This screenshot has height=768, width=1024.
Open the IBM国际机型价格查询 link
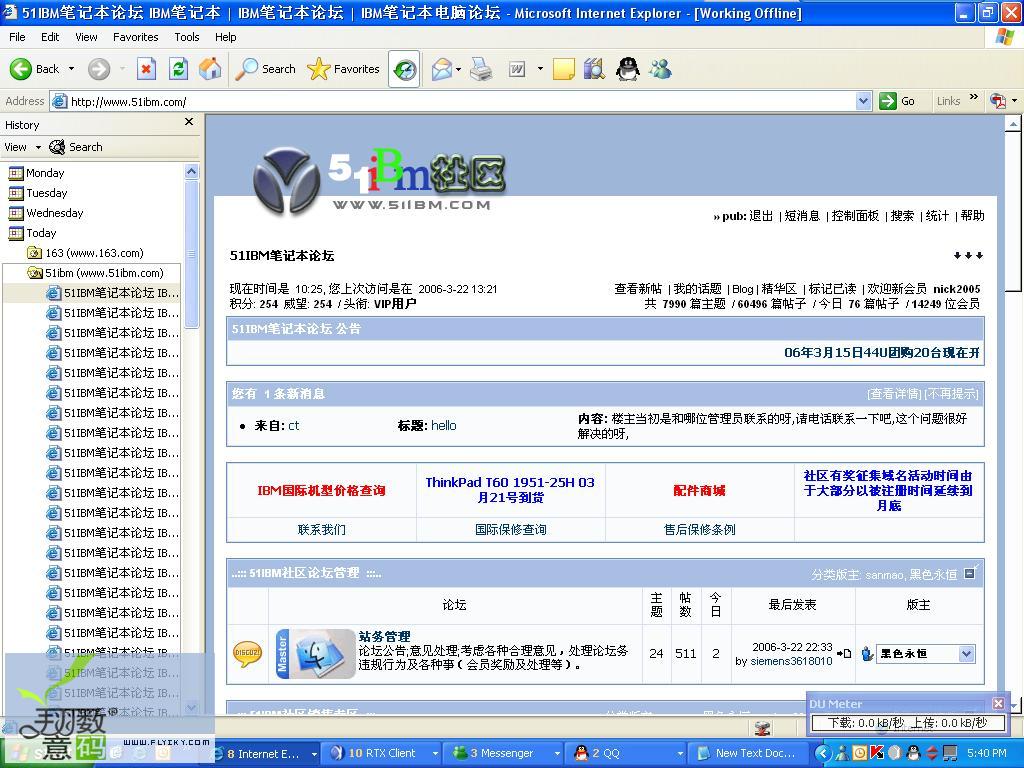click(321, 490)
